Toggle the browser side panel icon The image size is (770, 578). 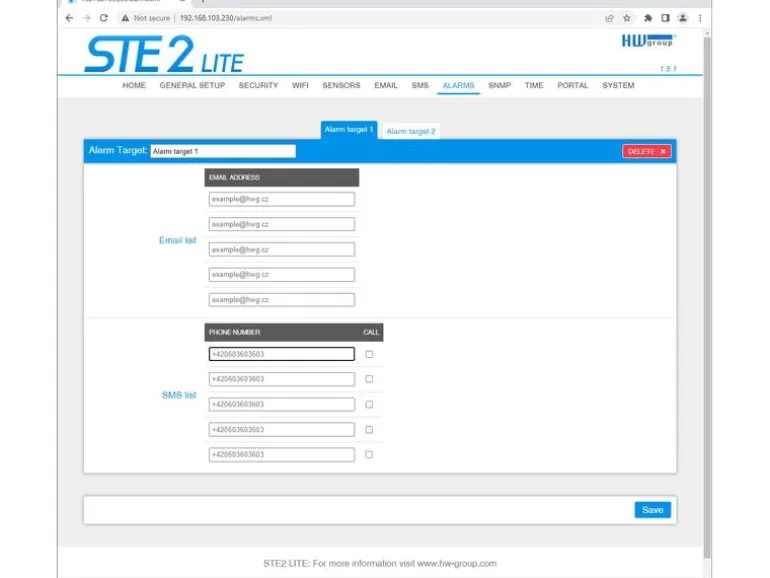point(665,18)
